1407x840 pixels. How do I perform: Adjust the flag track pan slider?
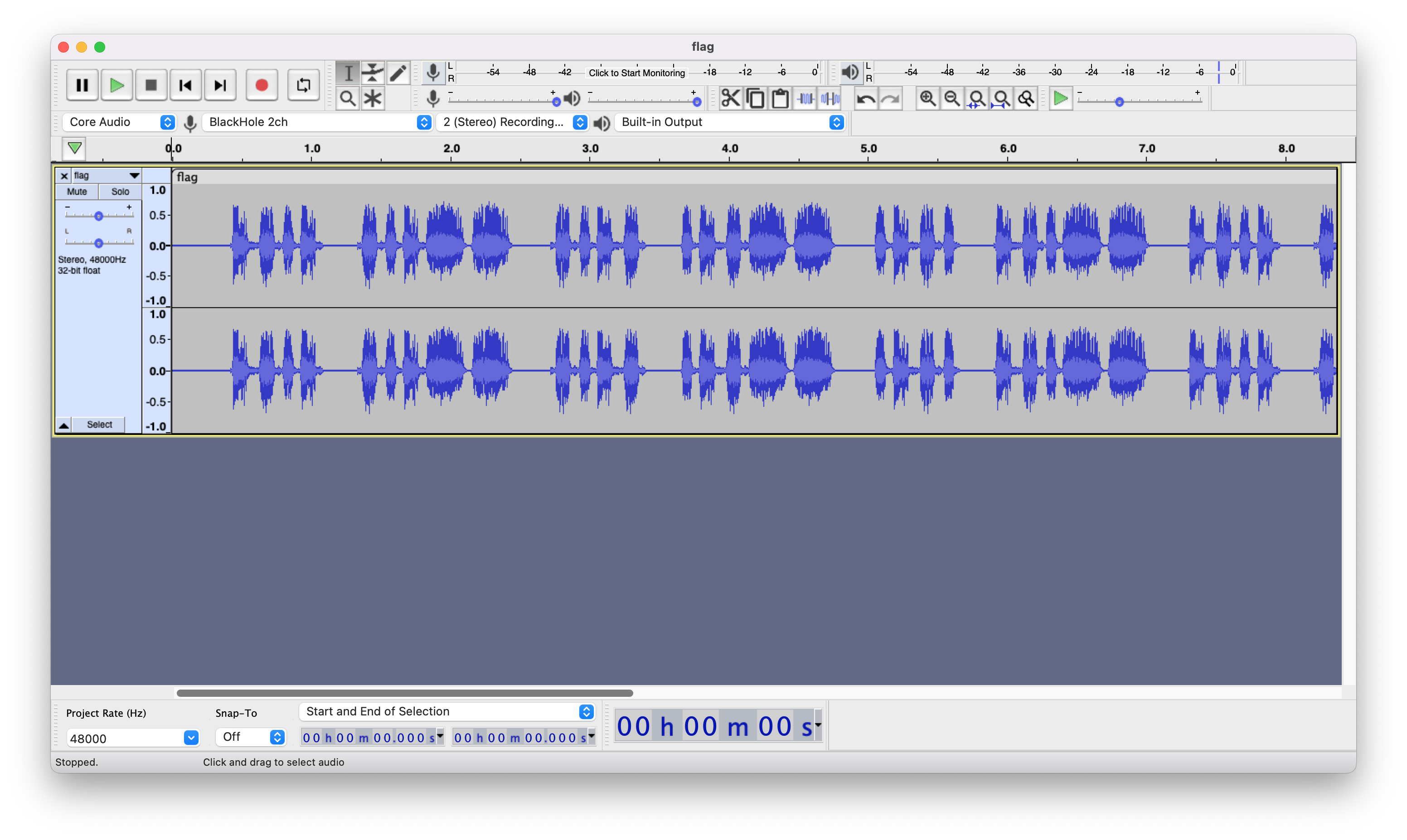98,243
